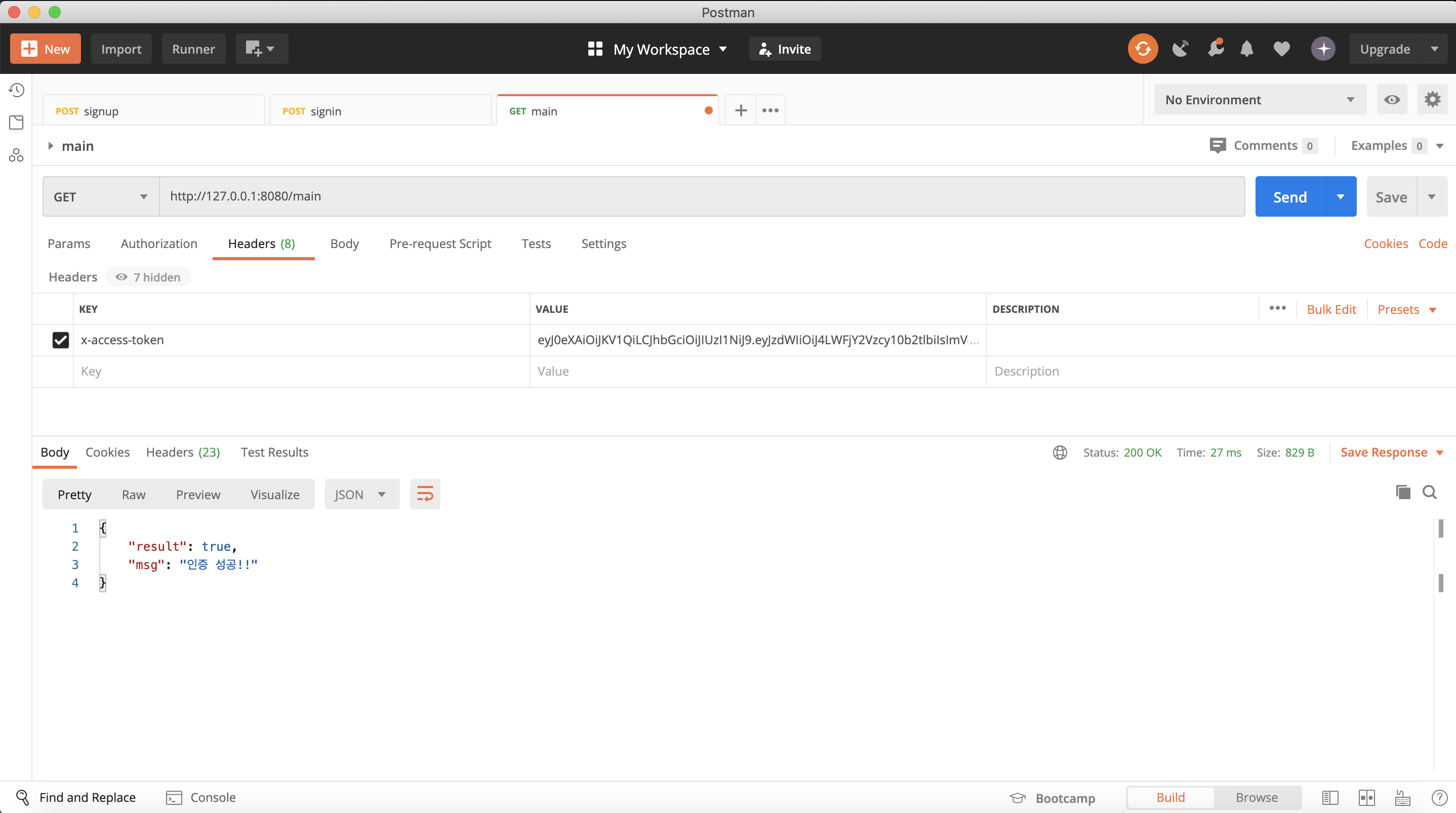The height and width of the screenshot is (813, 1456).
Task: Toggle response line wrap icon
Action: tap(424, 494)
